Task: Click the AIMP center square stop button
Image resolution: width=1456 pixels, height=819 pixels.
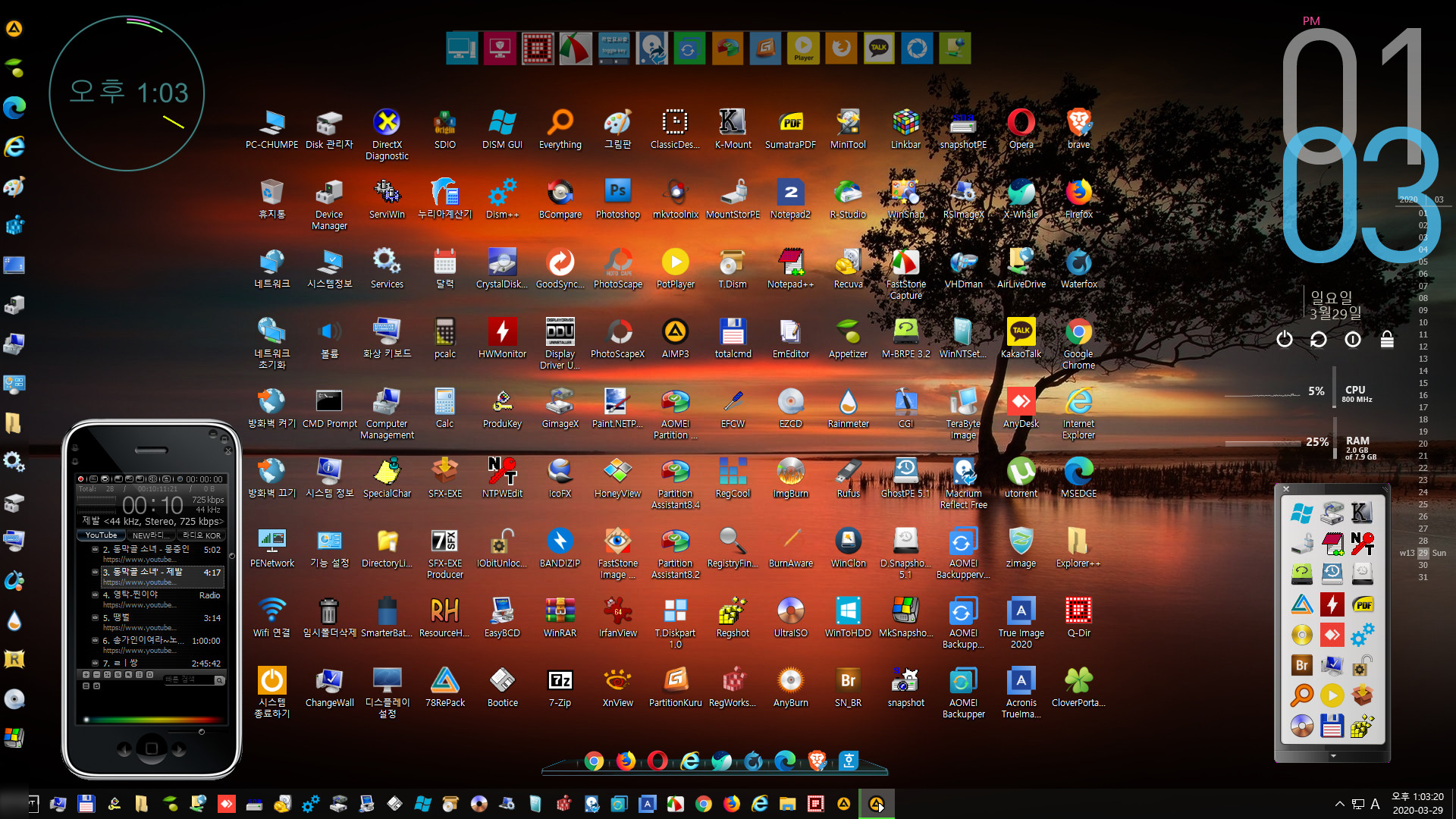Action: pyautogui.click(x=152, y=748)
